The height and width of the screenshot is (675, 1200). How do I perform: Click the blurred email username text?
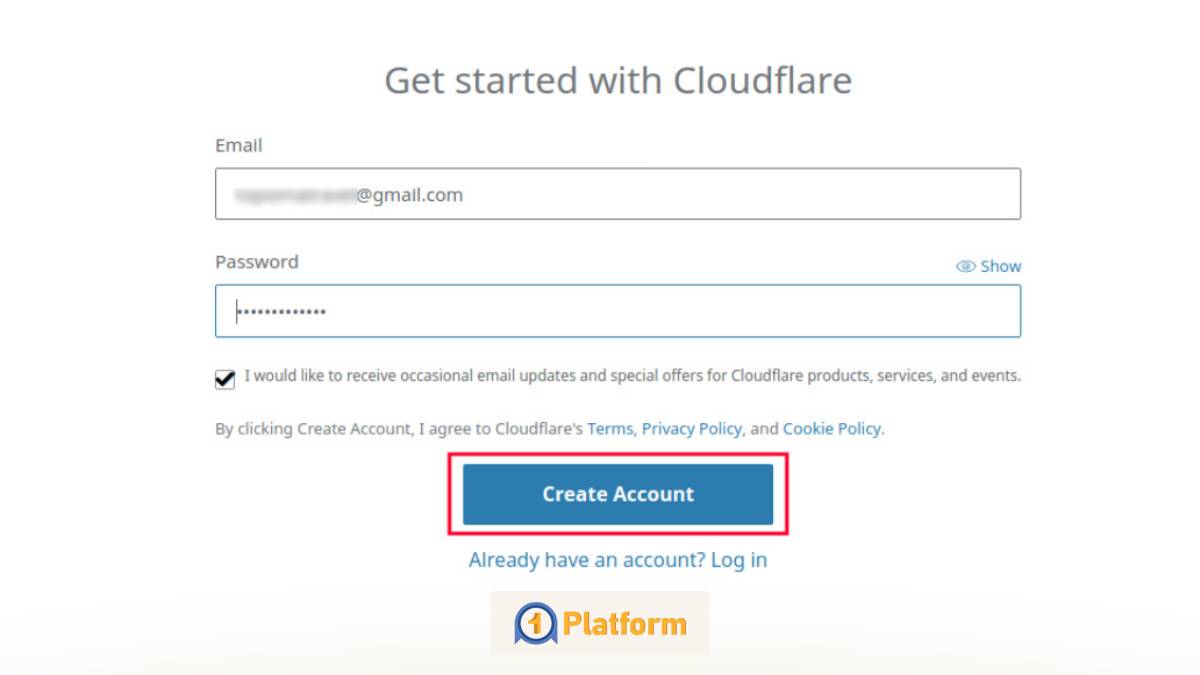[x=295, y=195]
